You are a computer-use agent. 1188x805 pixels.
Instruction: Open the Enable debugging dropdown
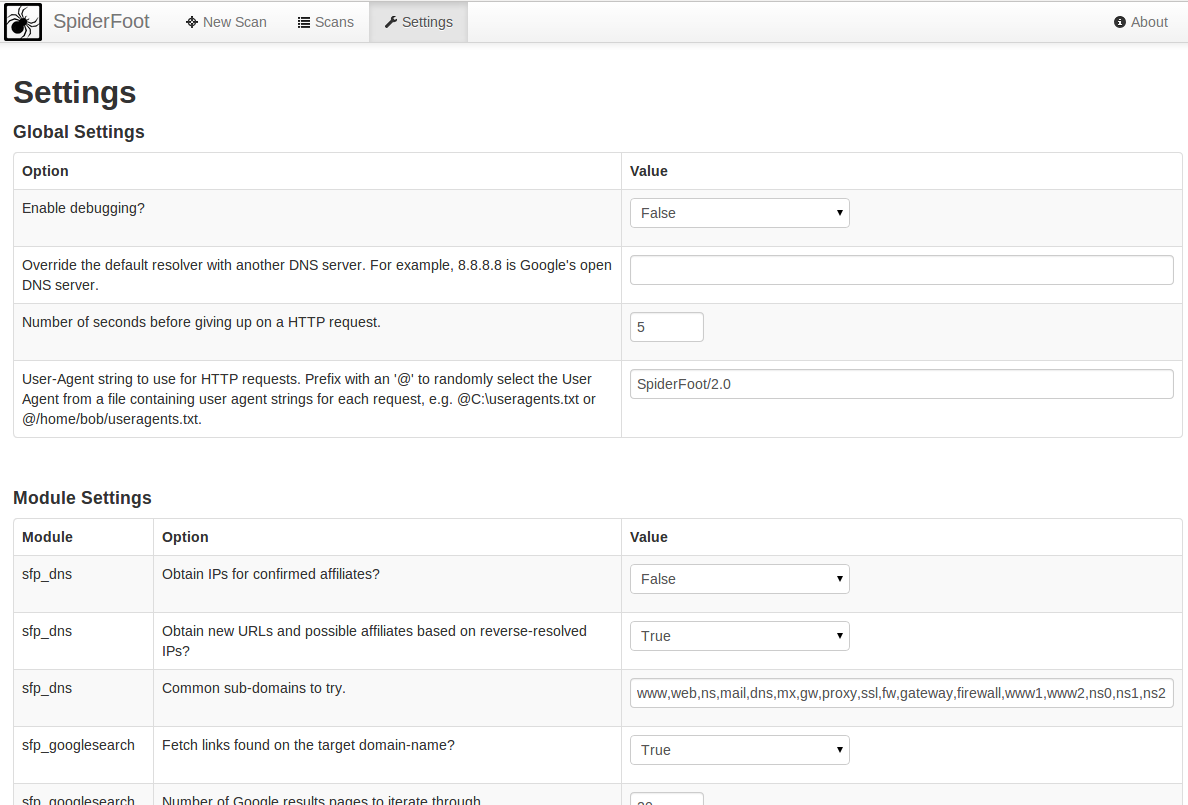pyautogui.click(x=739, y=213)
